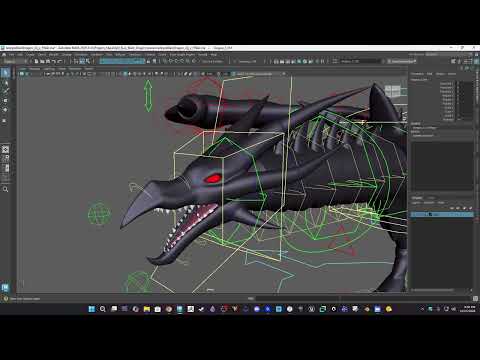Screen dimensions: 480x360
Task: Click the taskbar clock
Action: 468,309
